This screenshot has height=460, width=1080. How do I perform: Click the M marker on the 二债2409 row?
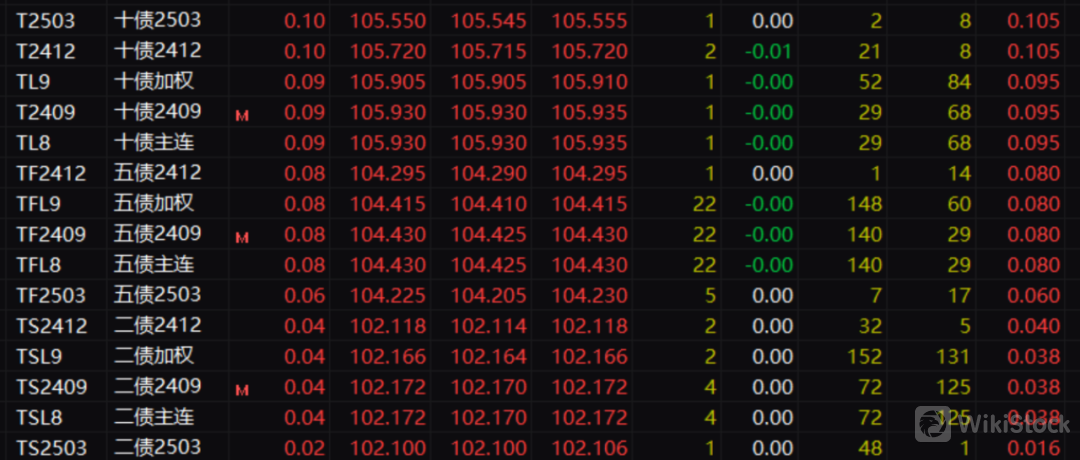[x=241, y=390]
